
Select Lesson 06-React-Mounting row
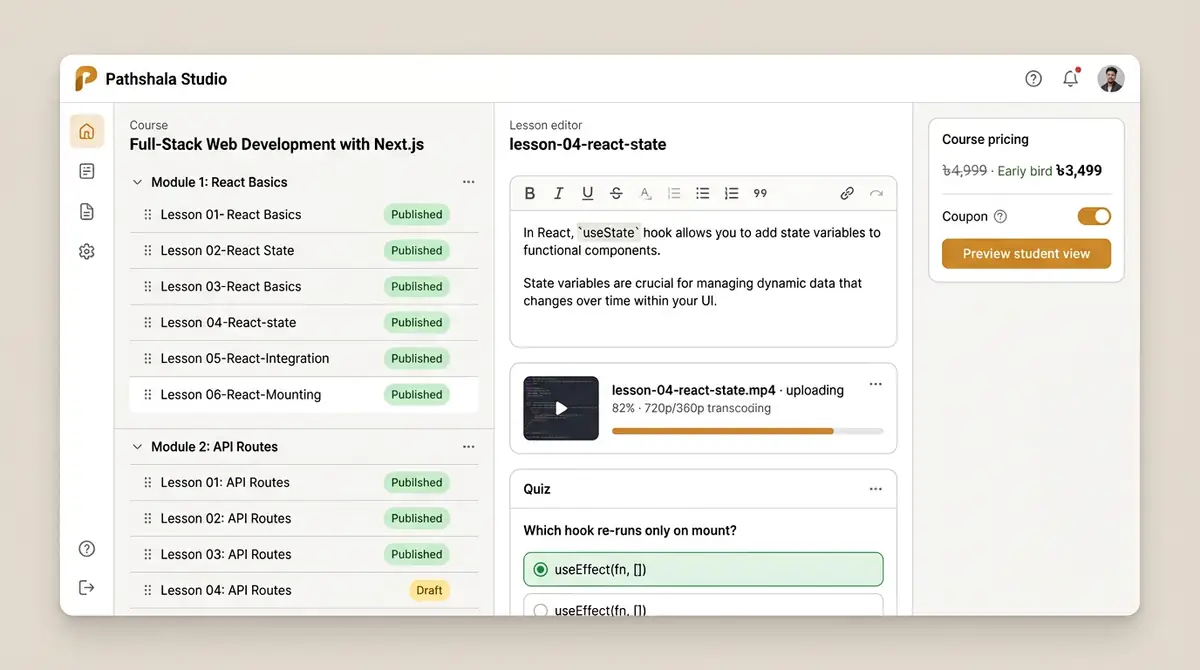304,394
